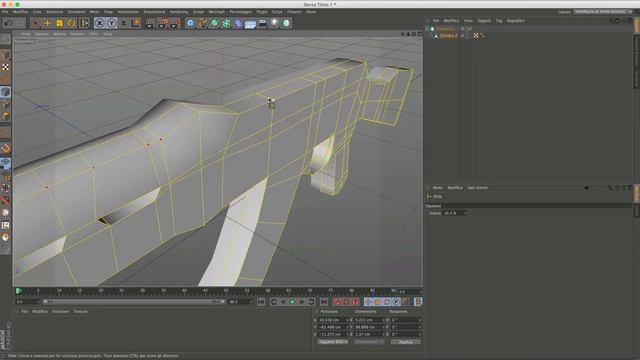The image size is (640, 360).
Task: Open the Layout dropdown
Action: [x=603, y=12]
